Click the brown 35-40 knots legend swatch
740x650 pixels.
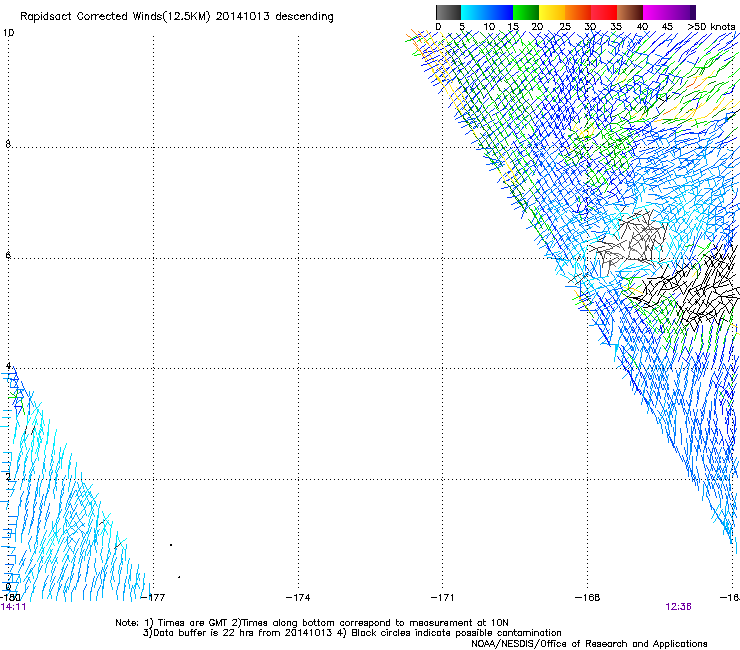630,12
